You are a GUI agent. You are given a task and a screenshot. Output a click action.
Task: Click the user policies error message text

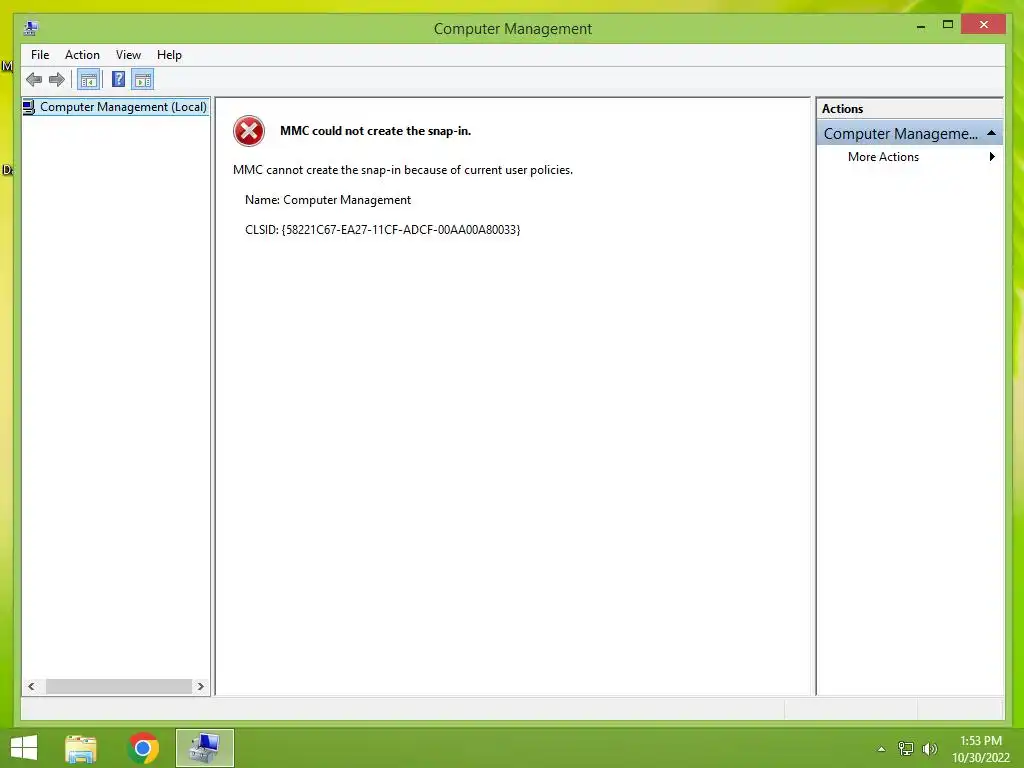tap(403, 170)
